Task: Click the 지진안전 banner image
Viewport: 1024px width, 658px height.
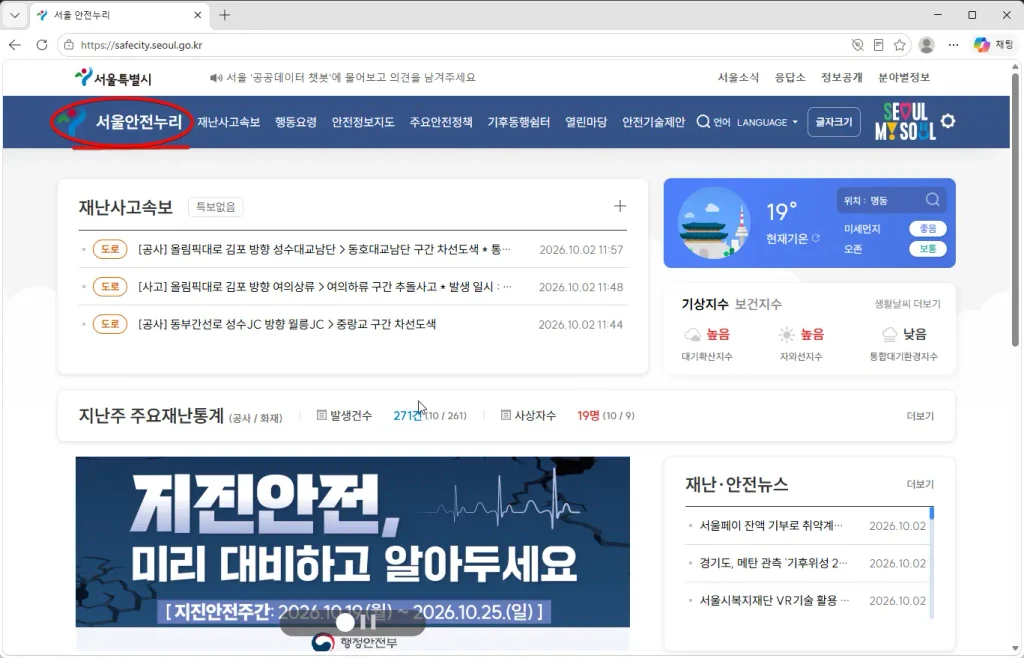Action: click(x=353, y=554)
